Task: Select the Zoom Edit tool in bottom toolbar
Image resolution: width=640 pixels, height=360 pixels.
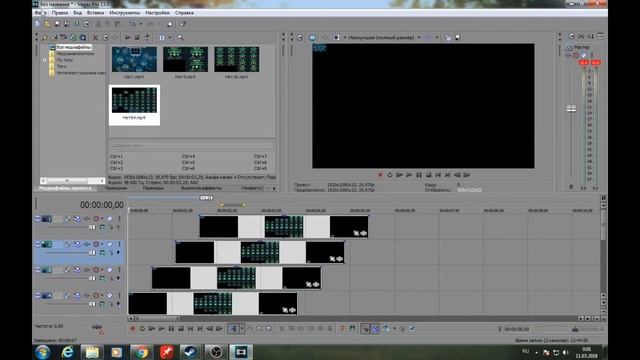Action: point(269,329)
